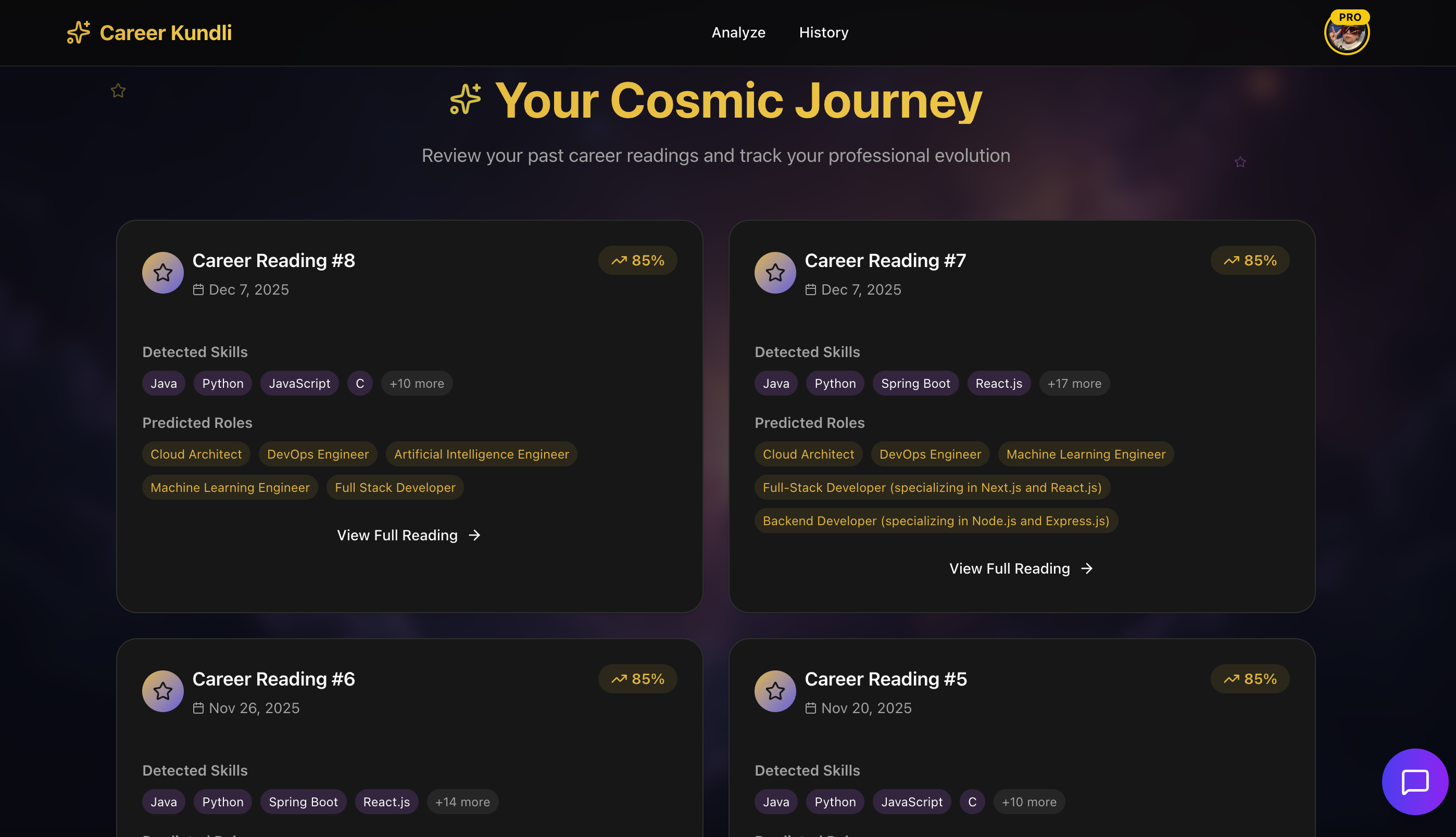Viewport: 1456px width, 837px height.
Task: Click star icon on Career Reading #7
Action: (774, 272)
